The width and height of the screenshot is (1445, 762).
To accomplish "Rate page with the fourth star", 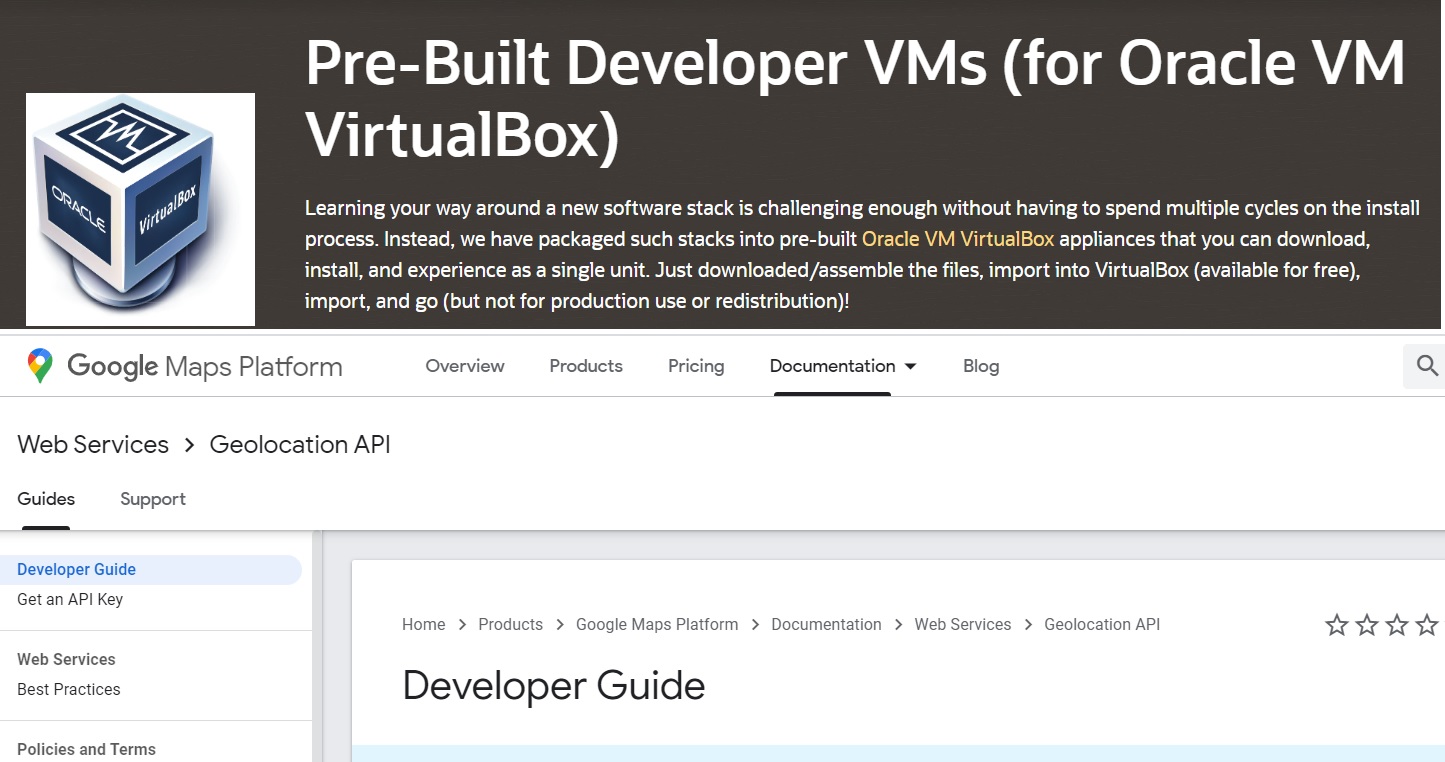I will click(1427, 625).
